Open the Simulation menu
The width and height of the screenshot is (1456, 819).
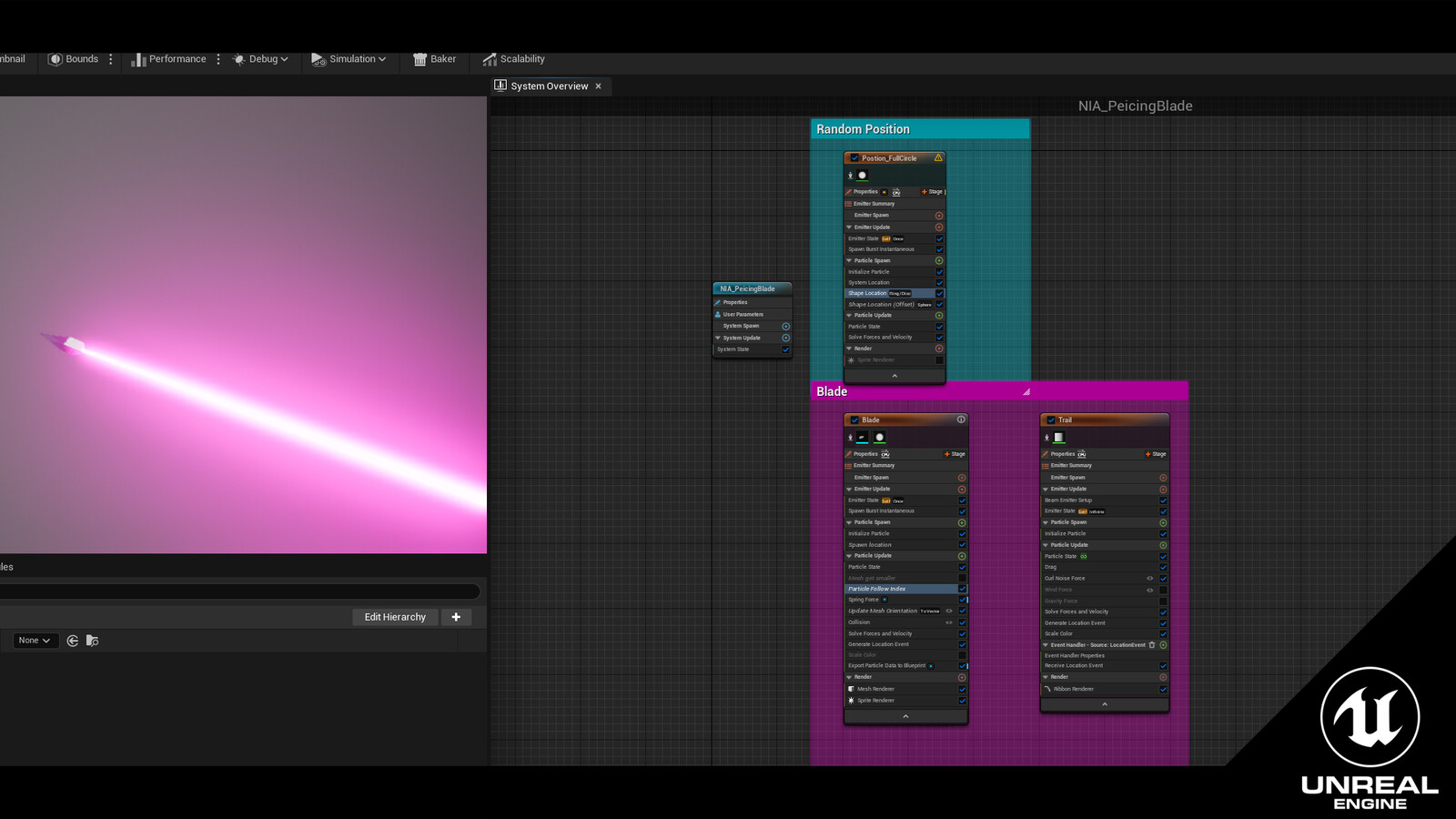pos(349,58)
